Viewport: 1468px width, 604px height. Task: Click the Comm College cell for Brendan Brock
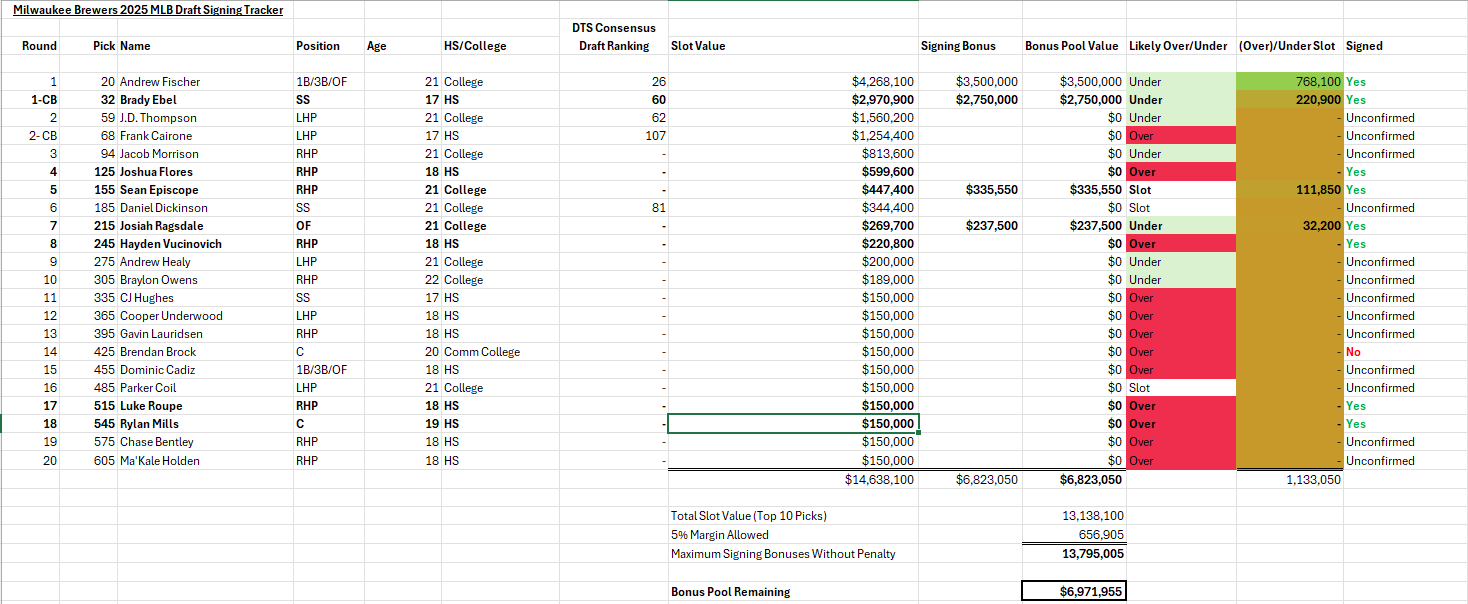click(481, 352)
